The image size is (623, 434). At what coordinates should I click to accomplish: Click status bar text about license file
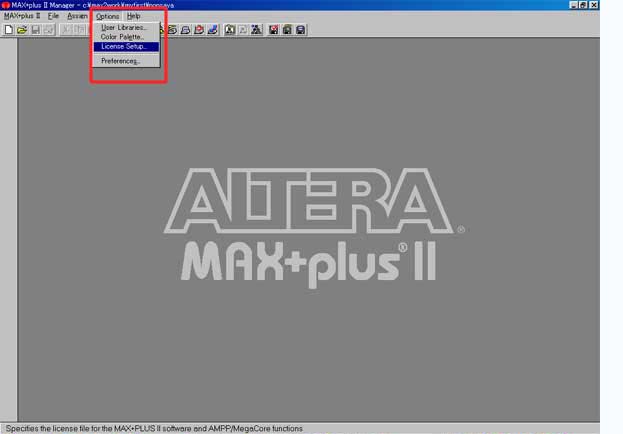coord(154,429)
